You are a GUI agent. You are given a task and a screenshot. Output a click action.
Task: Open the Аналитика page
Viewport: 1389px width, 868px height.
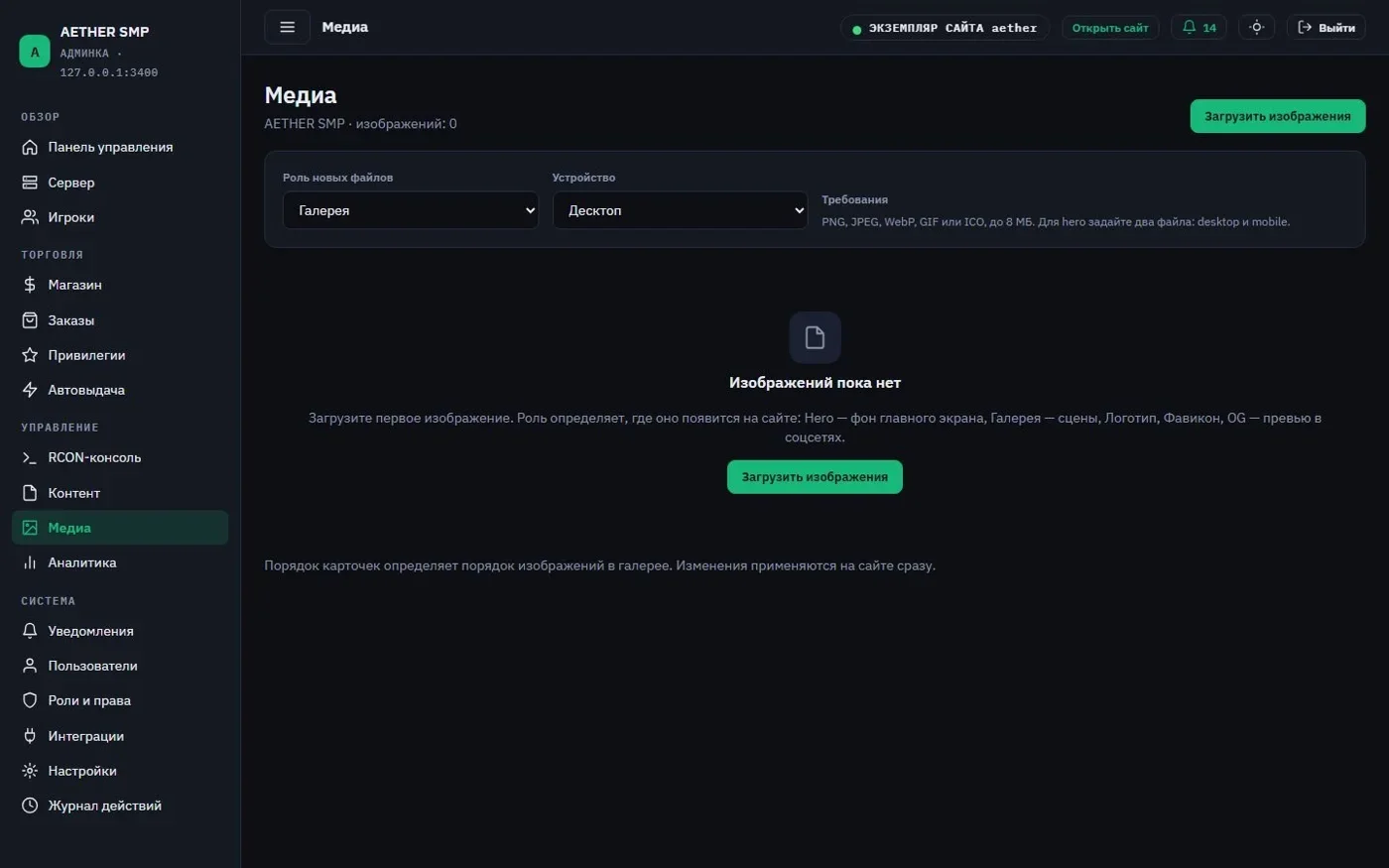(120, 562)
